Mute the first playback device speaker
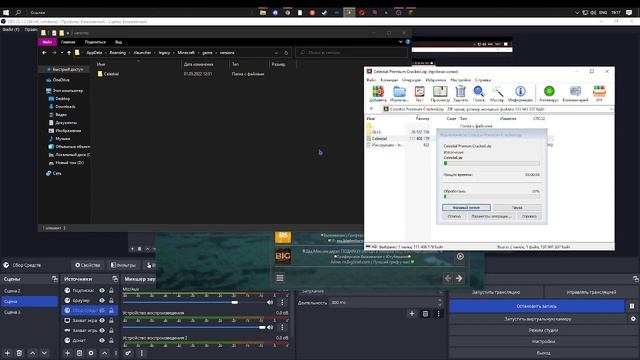Viewport: 640px width, 360px height. pyautogui.click(x=270, y=327)
